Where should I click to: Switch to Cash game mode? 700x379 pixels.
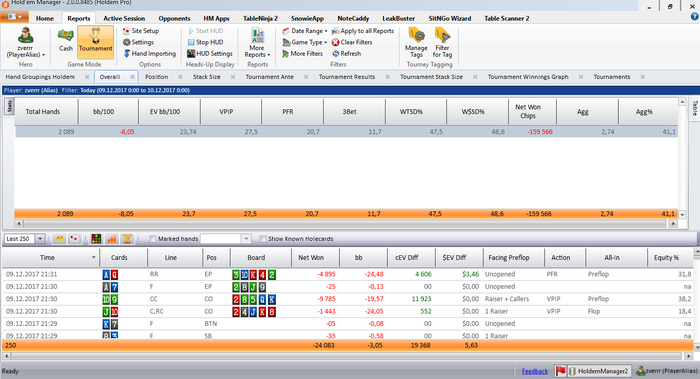click(66, 40)
